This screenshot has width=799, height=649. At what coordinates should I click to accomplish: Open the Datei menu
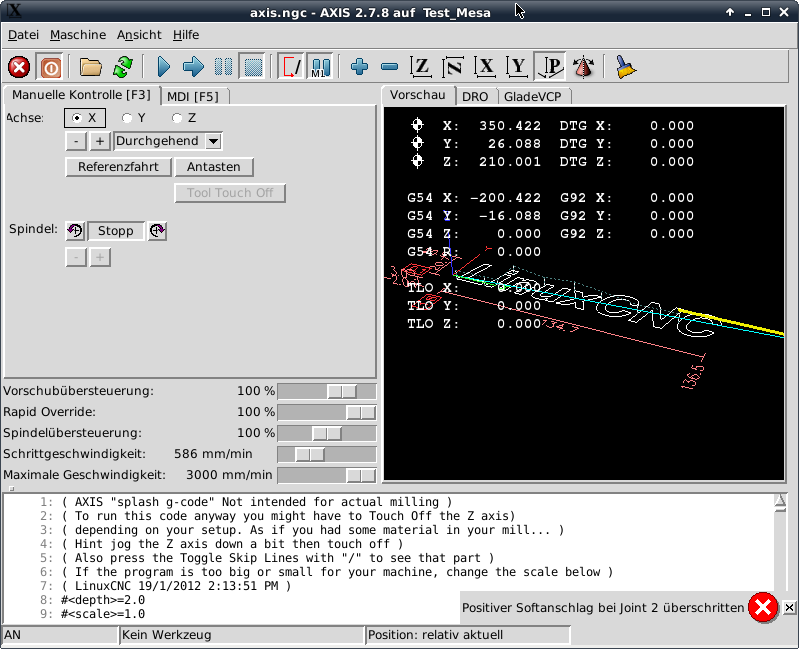tap(23, 35)
